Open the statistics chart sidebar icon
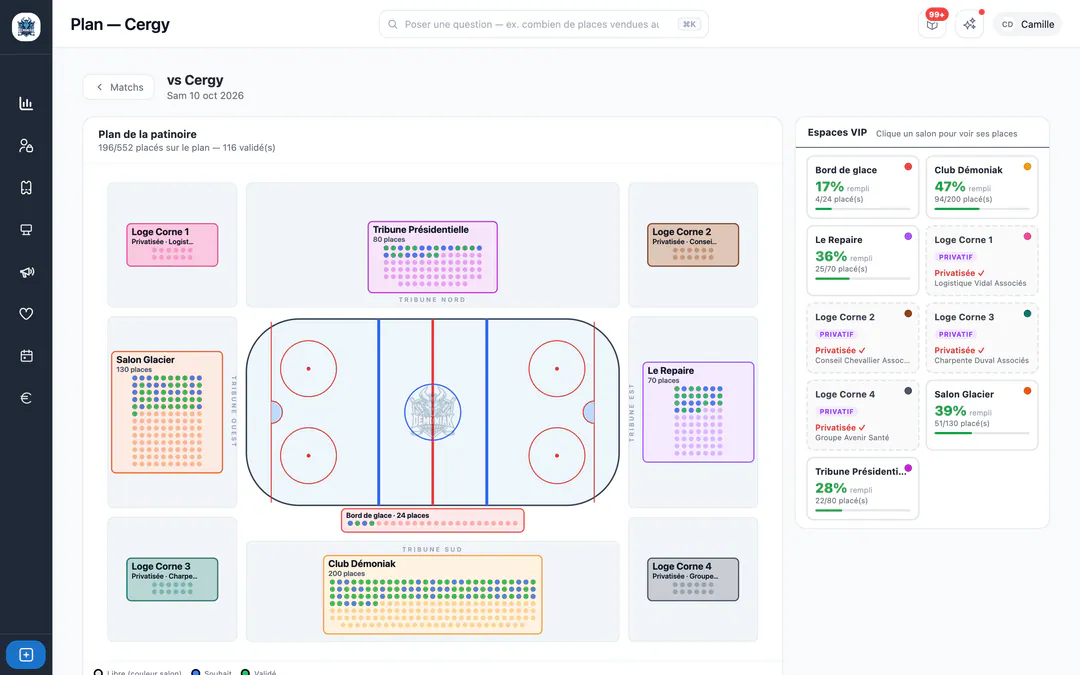This screenshot has height=675, width=1080. pyautogui.click(x=26, y=103)
